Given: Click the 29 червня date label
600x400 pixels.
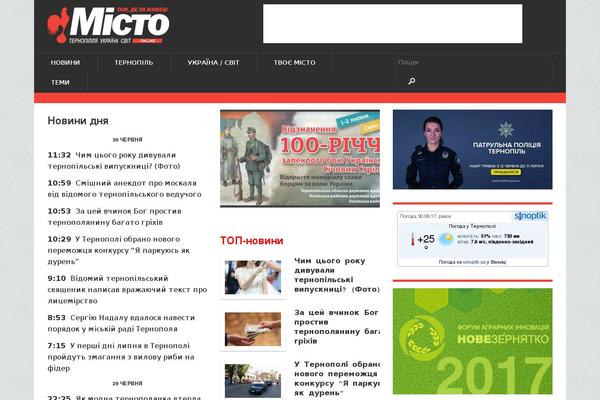Looking at the screenshot, I should (127, 383).
